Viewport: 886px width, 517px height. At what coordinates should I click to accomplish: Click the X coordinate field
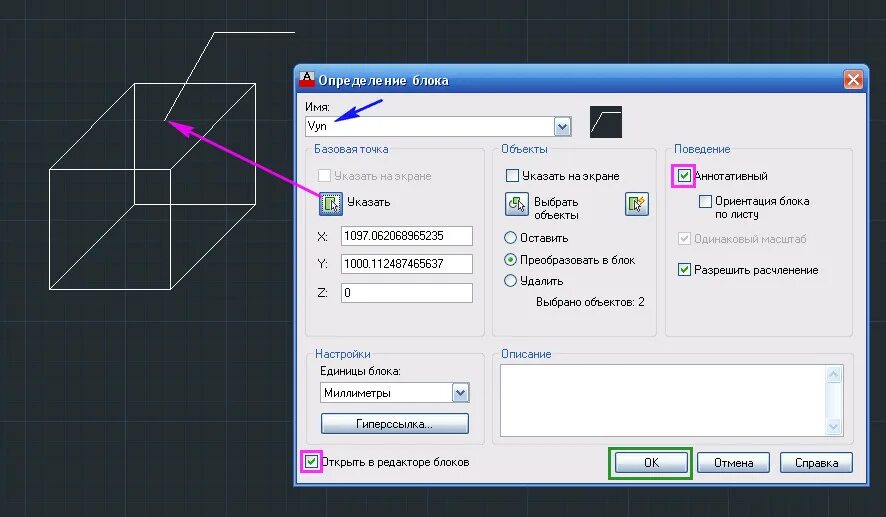pyautogui.click(x=407, y=236)
